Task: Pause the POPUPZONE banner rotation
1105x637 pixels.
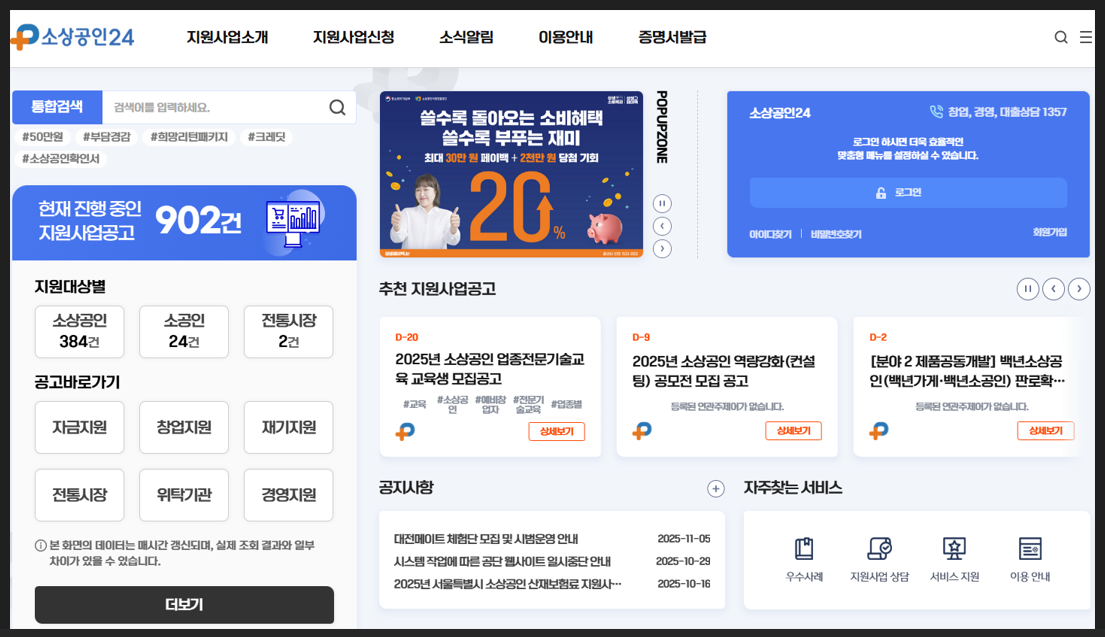Action: 661,204
